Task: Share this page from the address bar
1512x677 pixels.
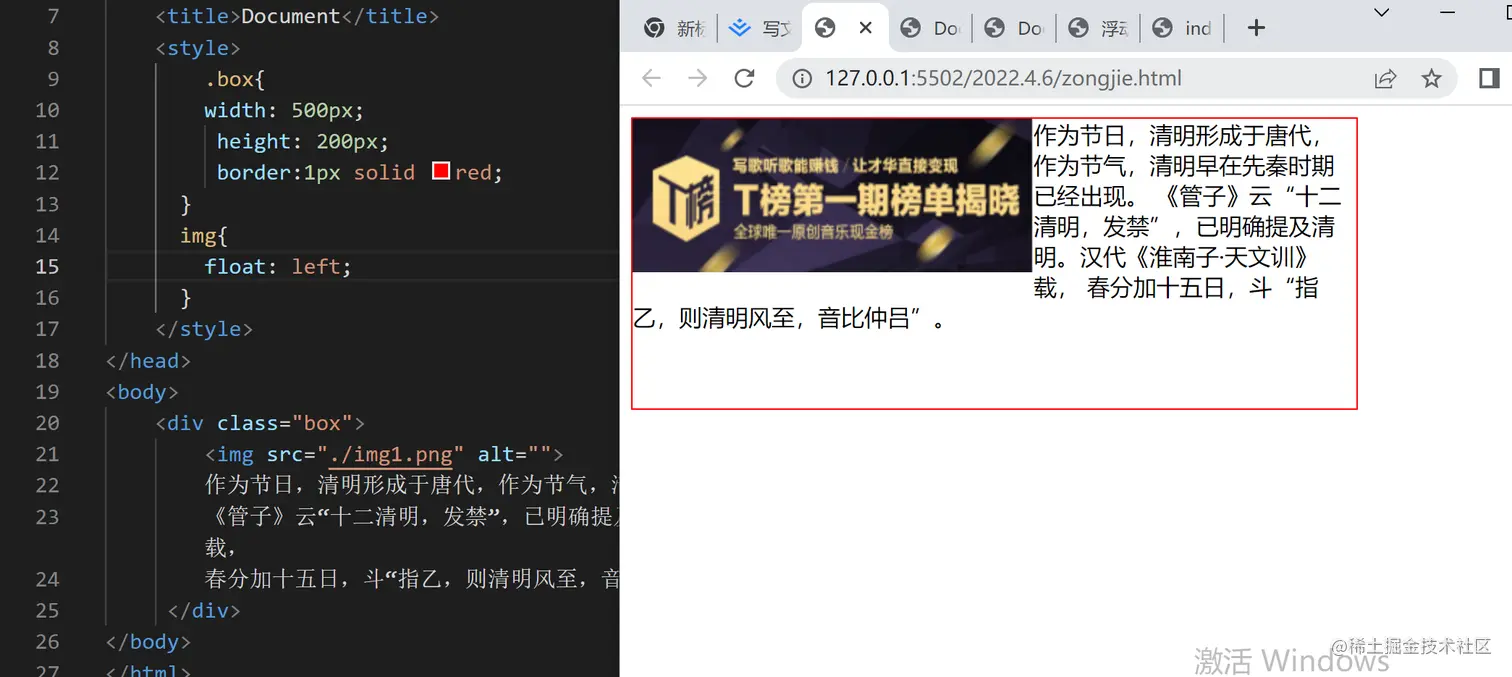Action: [1385, 78]
